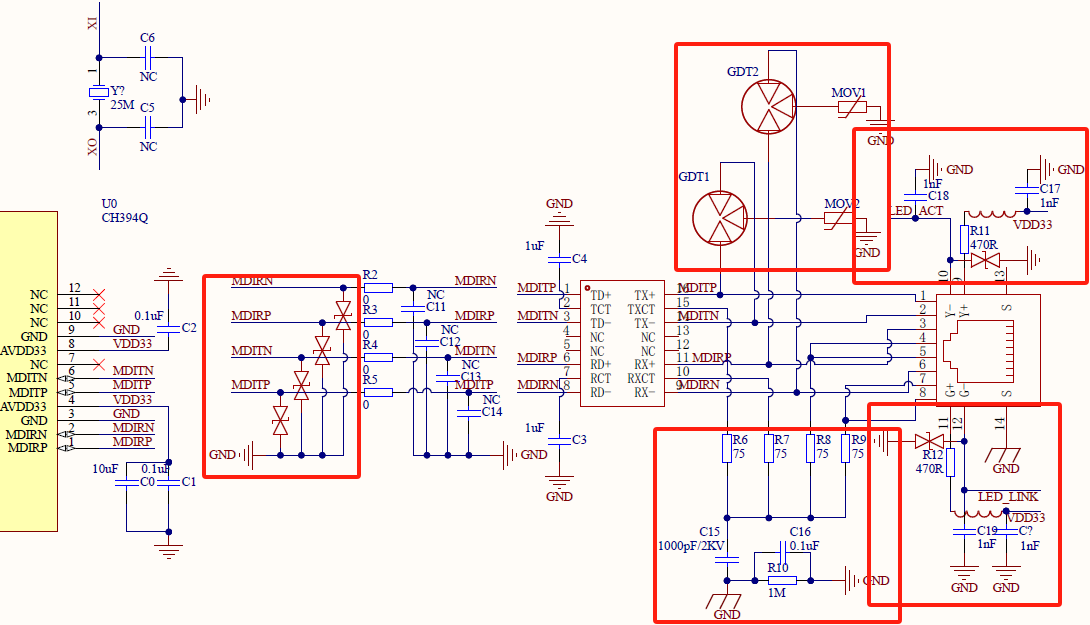
Task: Click the RXCT pin label on transformer
Action: coord(641,378)
